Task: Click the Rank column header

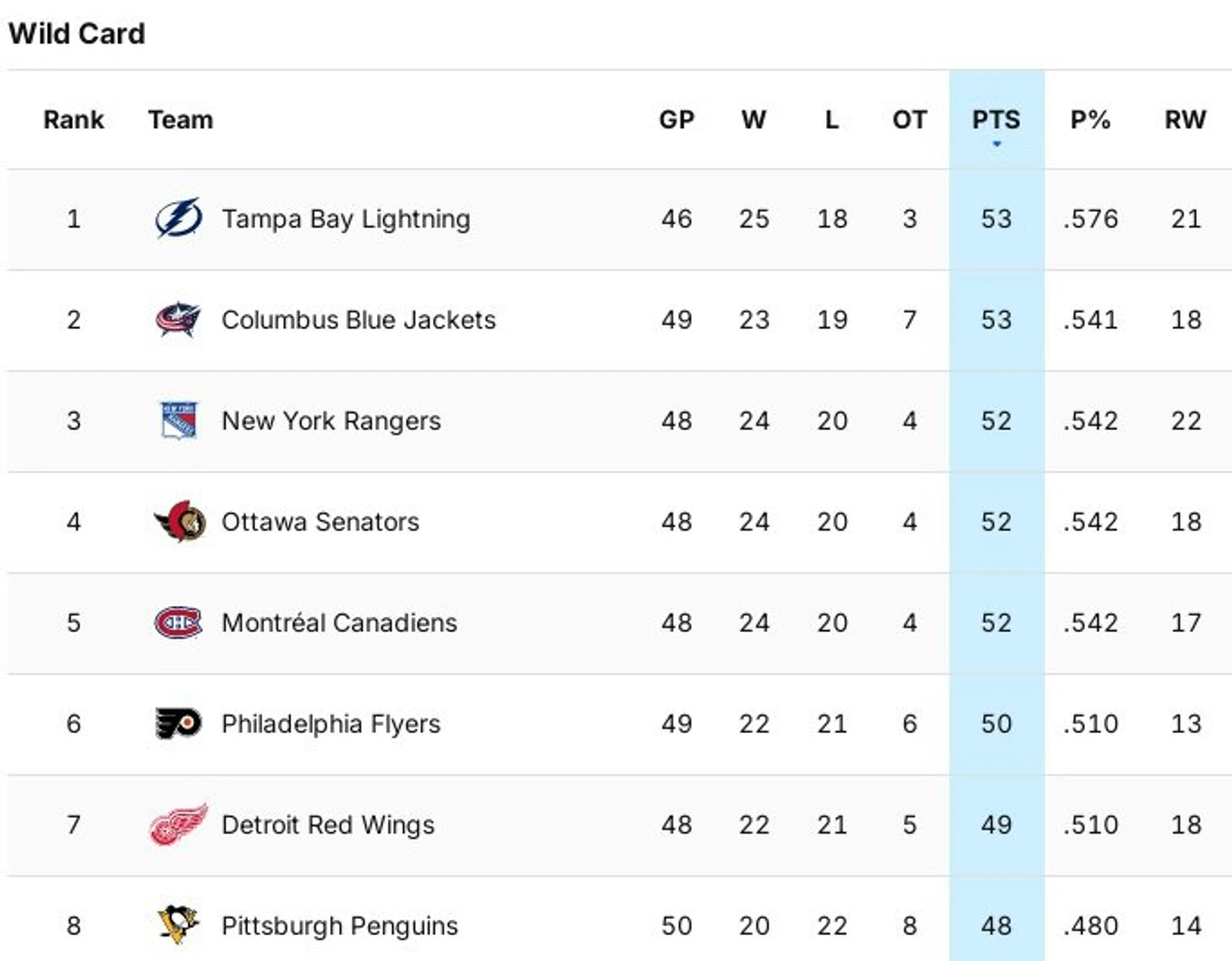Action: pyautogui.click(x=73, y=120)
